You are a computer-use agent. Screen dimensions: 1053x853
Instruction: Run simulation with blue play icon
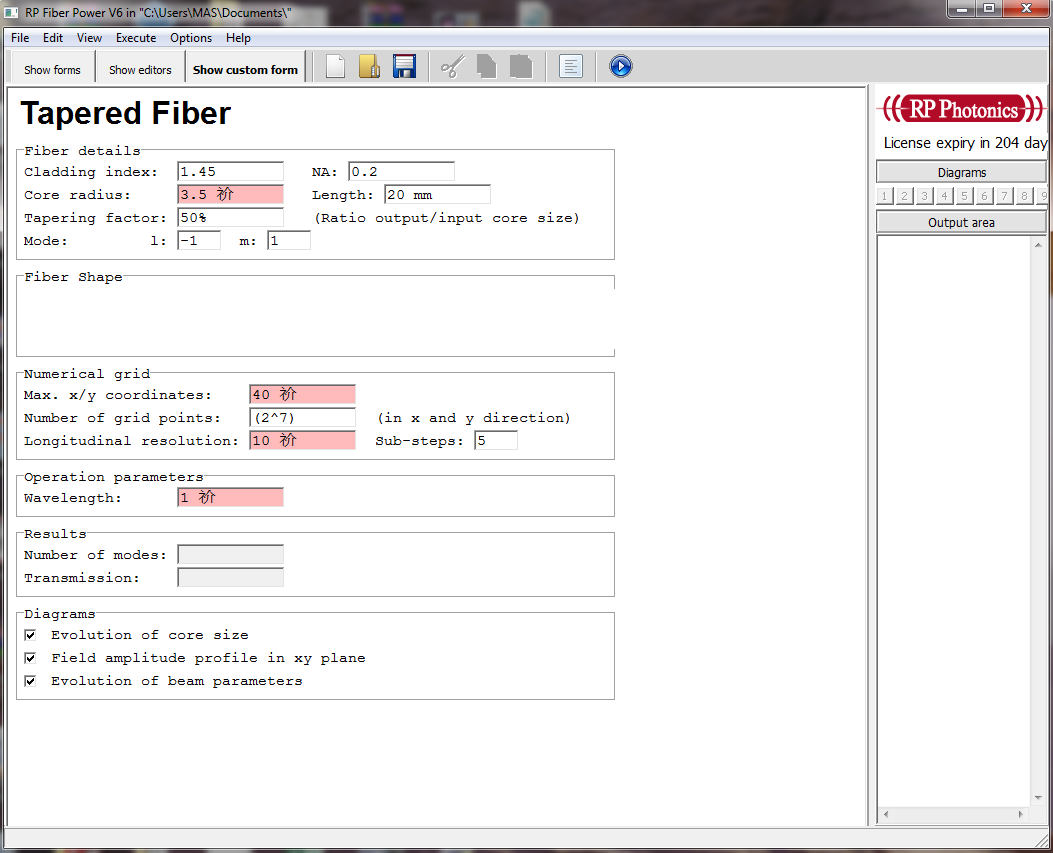[621, 66]
